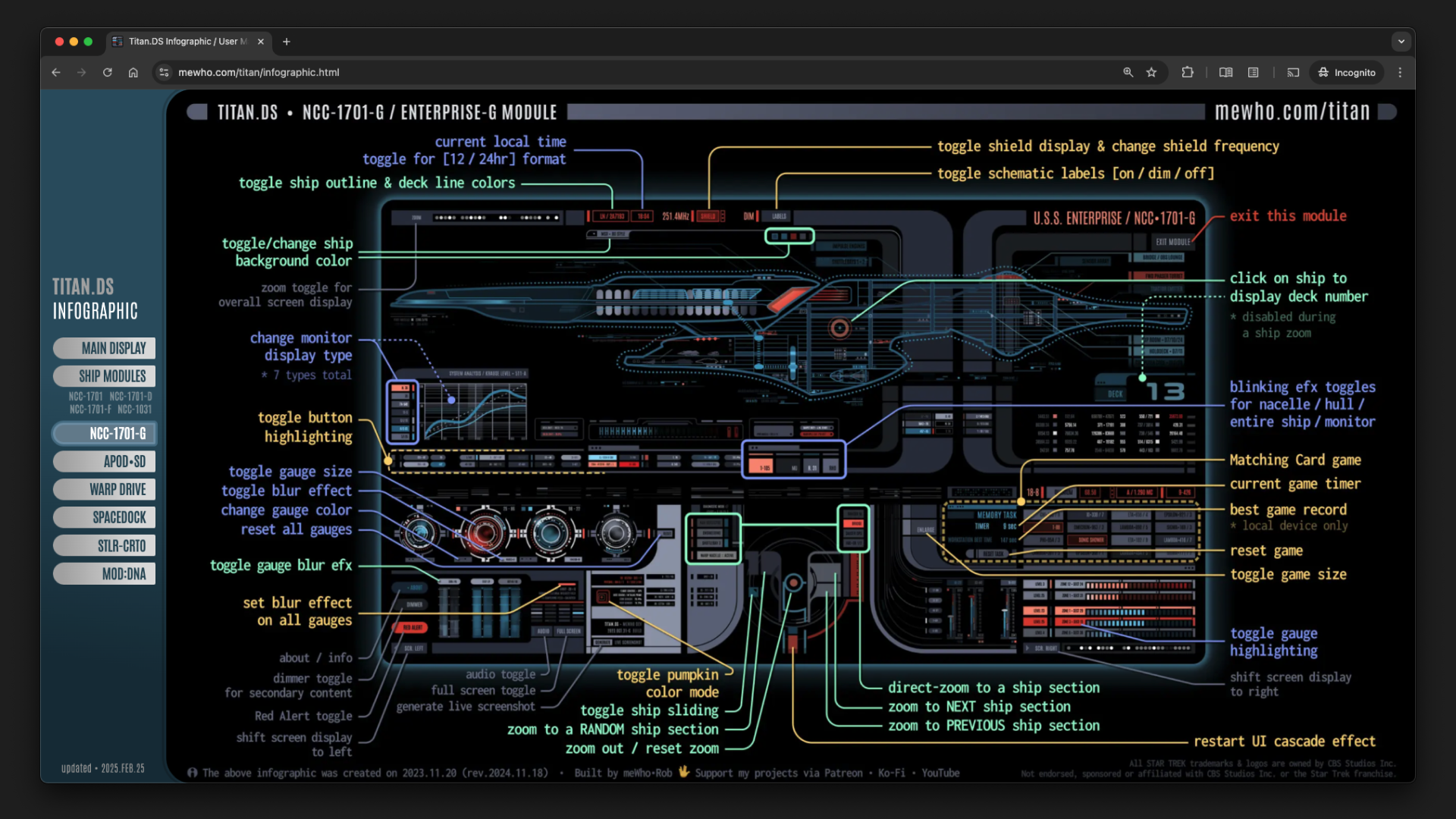Open the Ko-Fi footer link
The width and height of the screenshot is (1456, 819).
(892, 773)
